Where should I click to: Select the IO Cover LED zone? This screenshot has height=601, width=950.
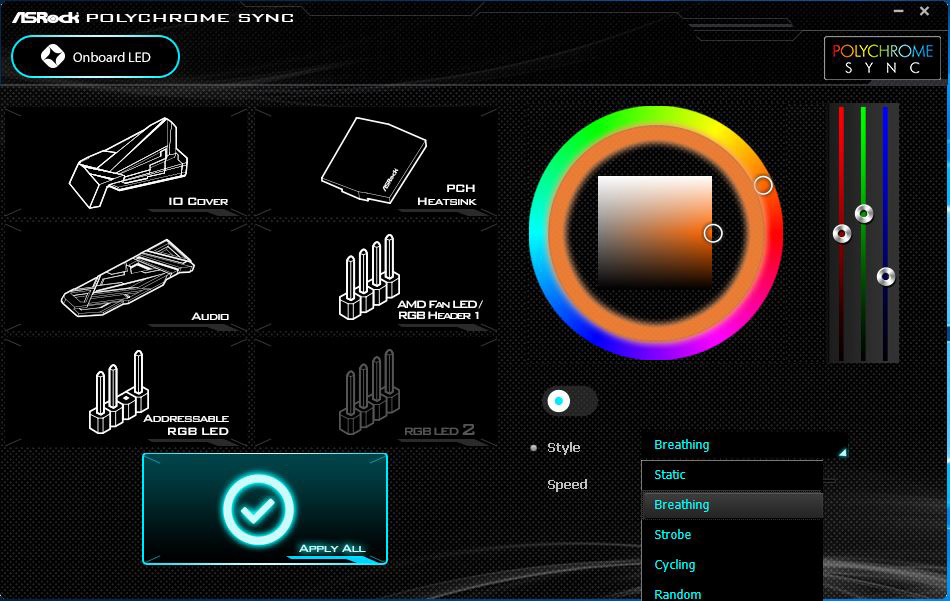(x=126, y=162)
